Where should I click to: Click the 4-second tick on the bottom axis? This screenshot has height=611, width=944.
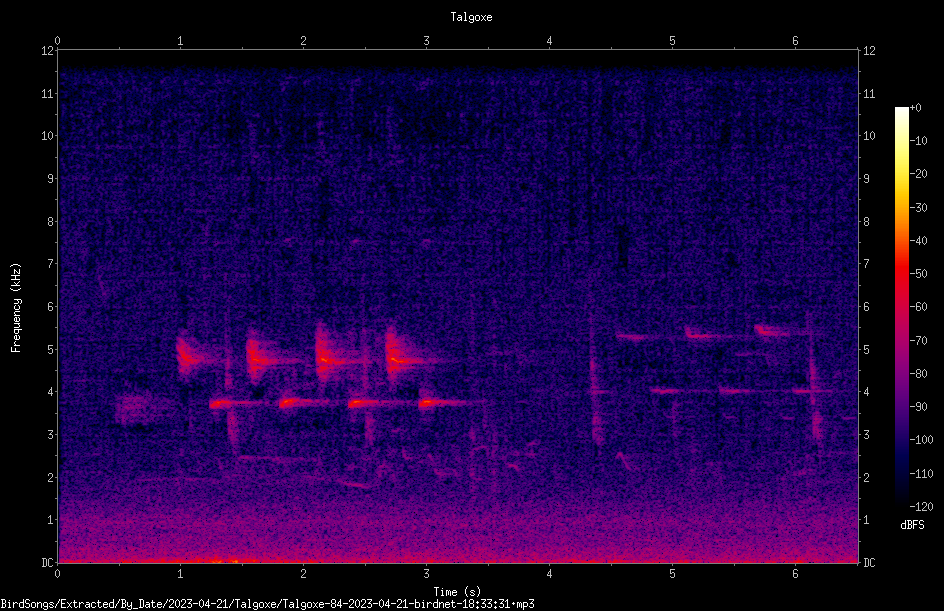tap(549, 574)
